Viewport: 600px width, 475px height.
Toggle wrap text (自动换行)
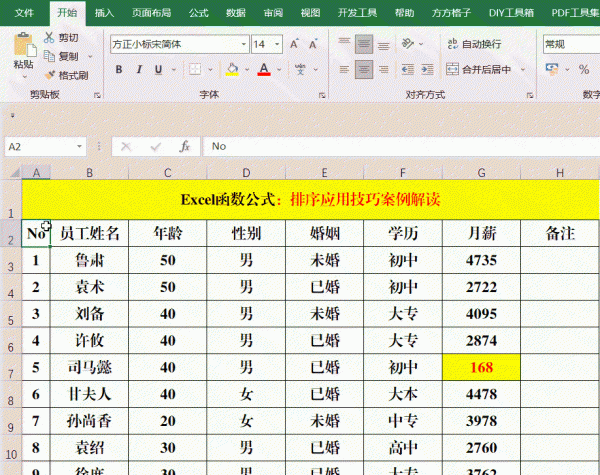click(x=474, y=44)
